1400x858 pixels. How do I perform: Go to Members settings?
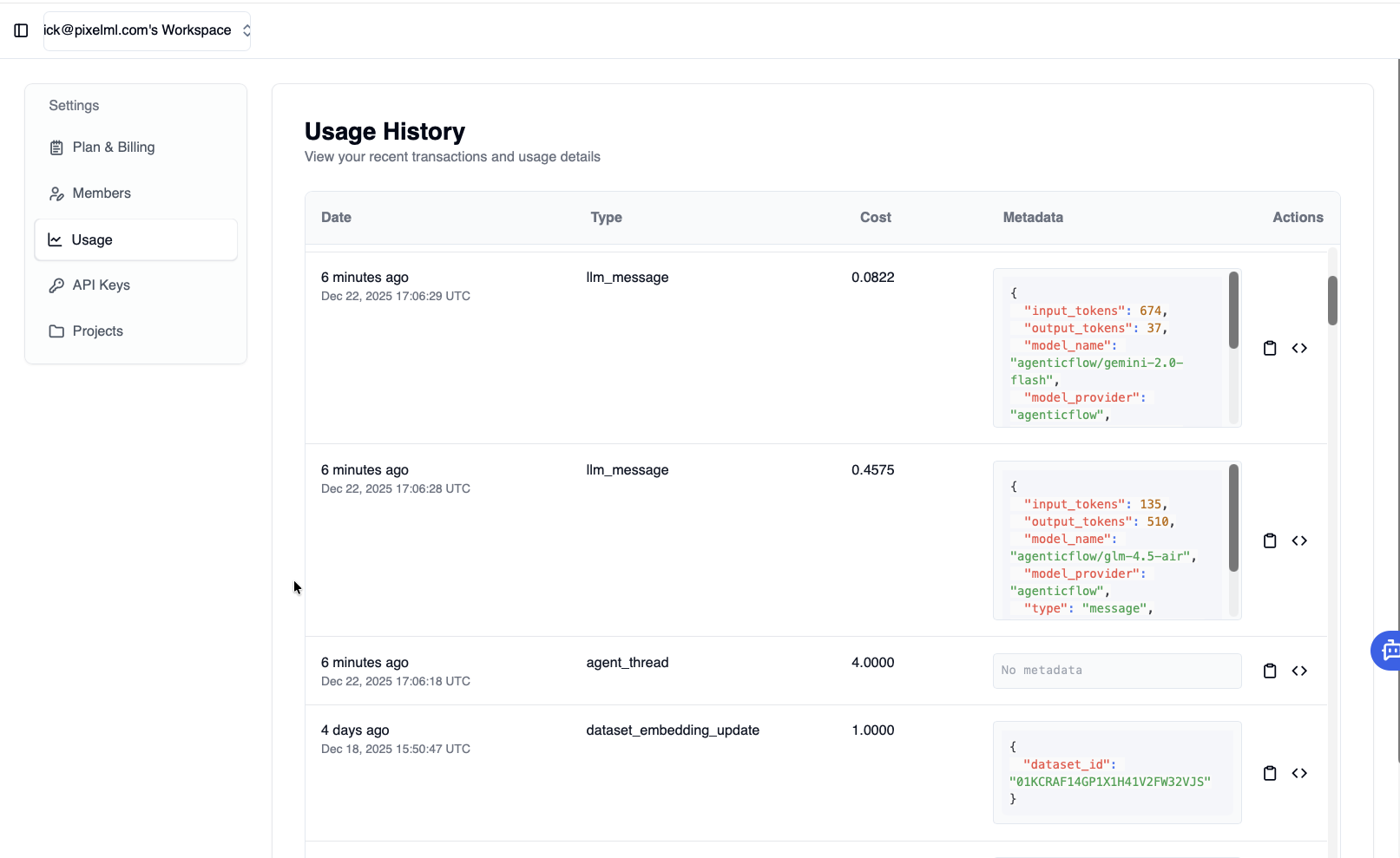[102, 193]
